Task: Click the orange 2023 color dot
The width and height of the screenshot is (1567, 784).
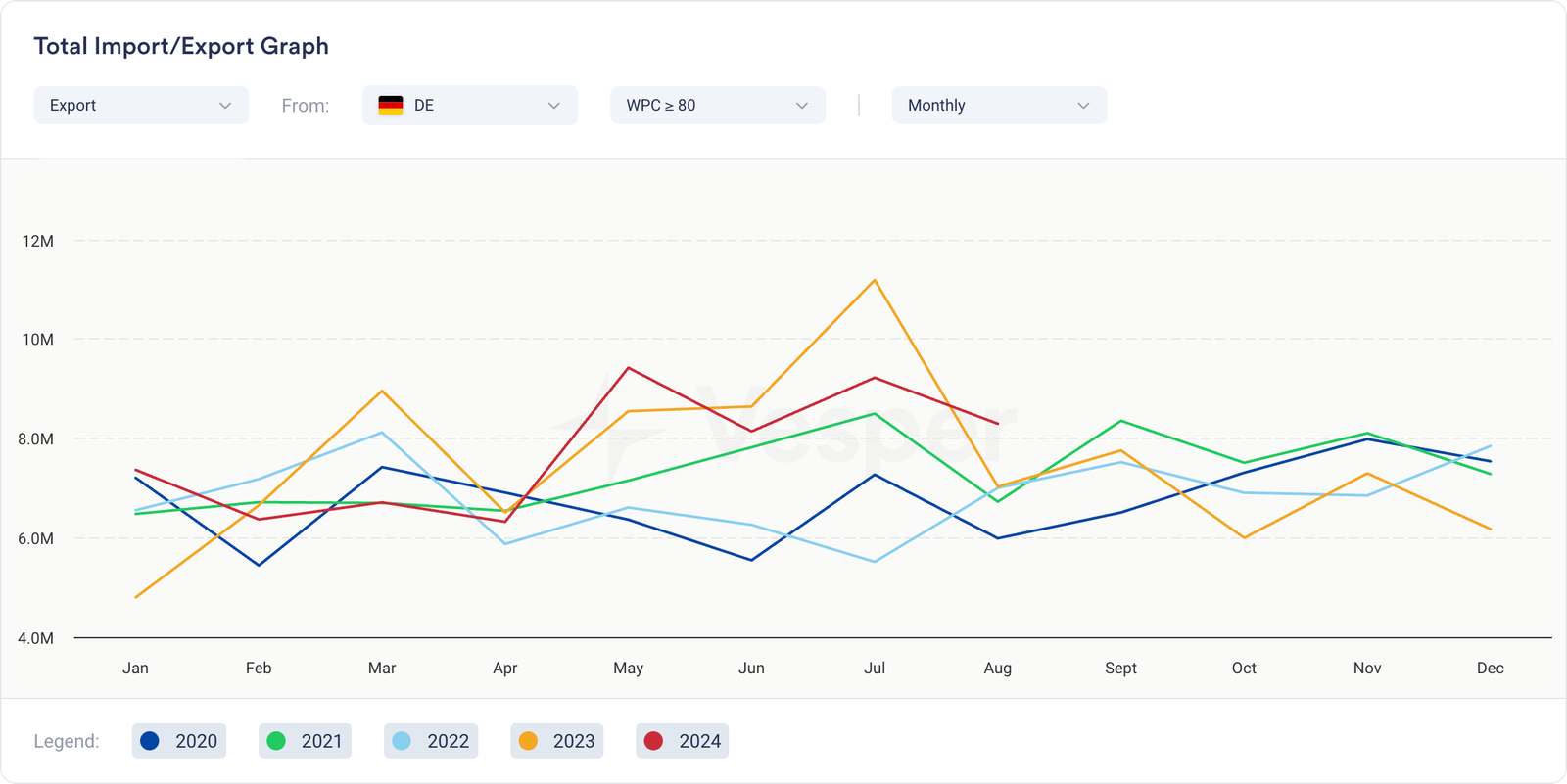Action: (x=528, y=741)
